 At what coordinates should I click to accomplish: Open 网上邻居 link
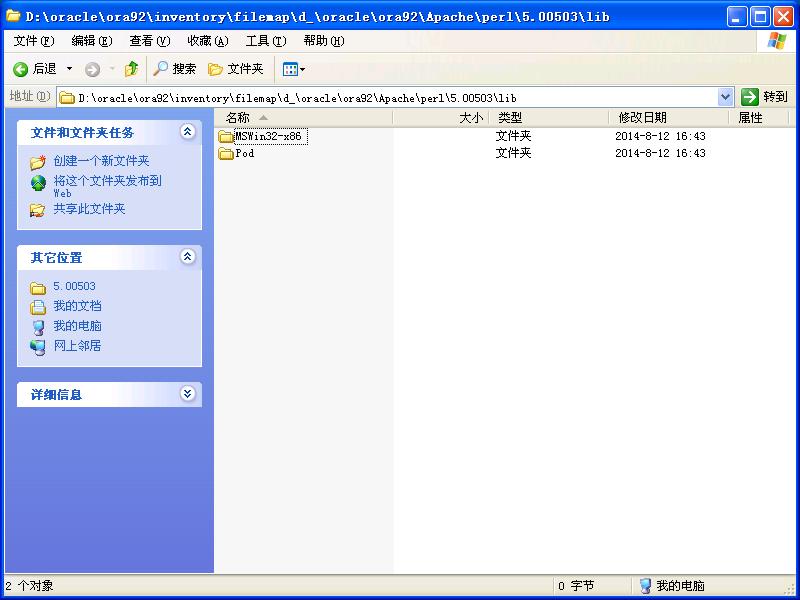78,346
